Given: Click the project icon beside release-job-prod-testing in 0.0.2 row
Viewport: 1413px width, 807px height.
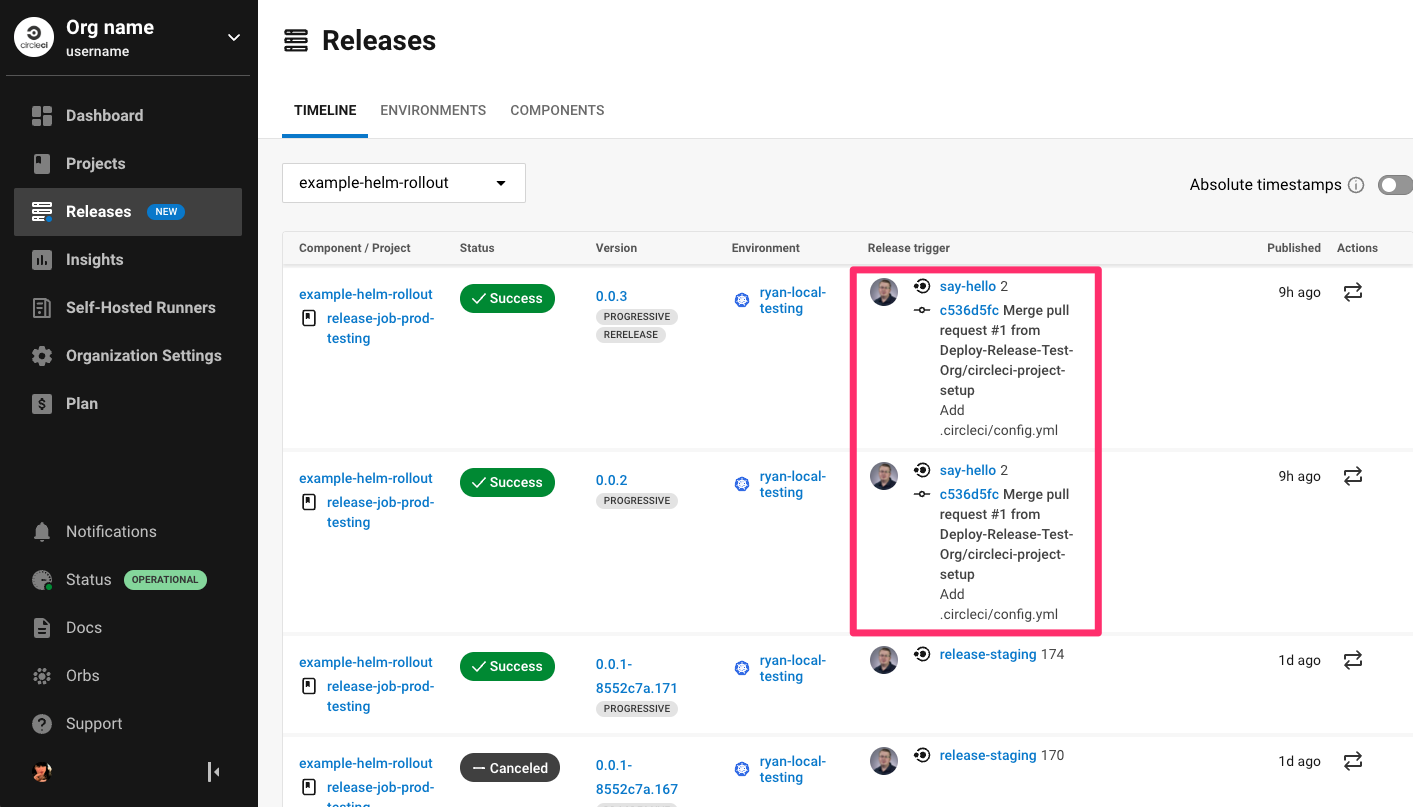Looking at the screenshot, I should tap(309, 503).
